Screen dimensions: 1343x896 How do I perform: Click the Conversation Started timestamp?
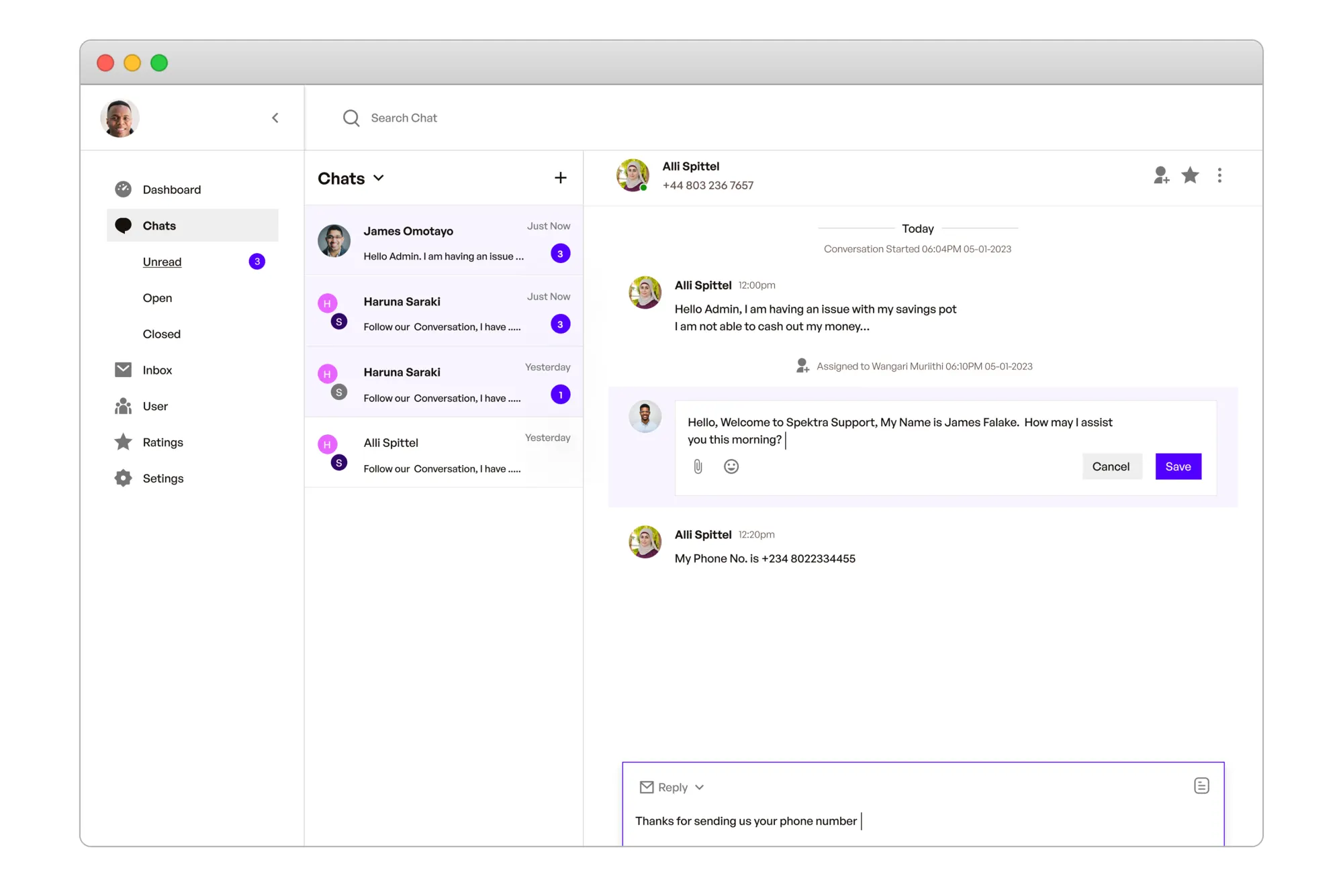(x=917, y=249)
